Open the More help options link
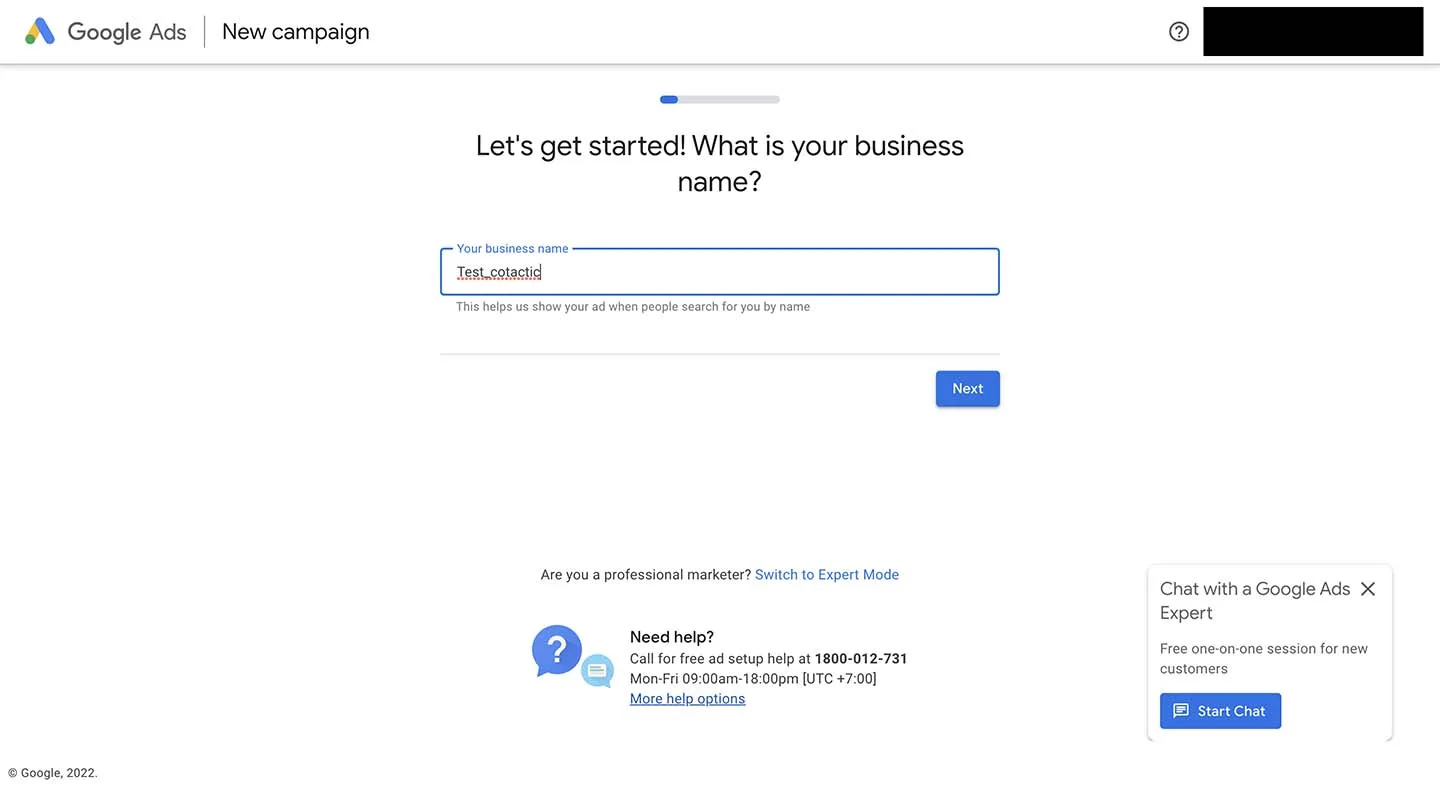This screenshot has height=789, width=1440. 687,699
